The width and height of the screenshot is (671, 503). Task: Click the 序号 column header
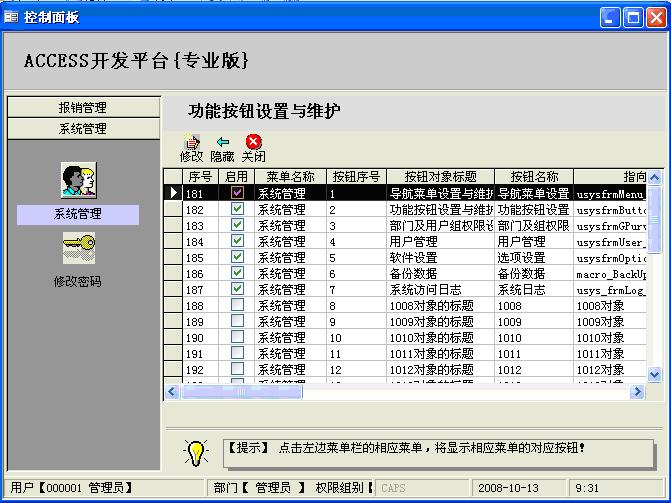[200, 176]
